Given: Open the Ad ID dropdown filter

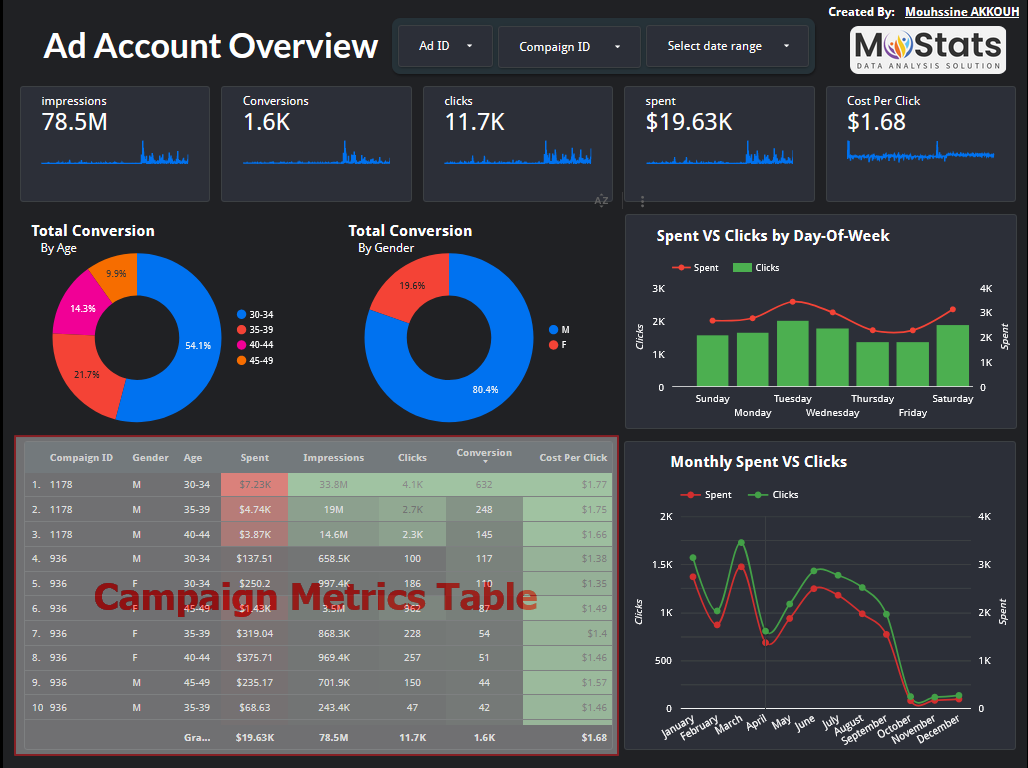Looking at the screenshot, I should click(x=442, y=46).
